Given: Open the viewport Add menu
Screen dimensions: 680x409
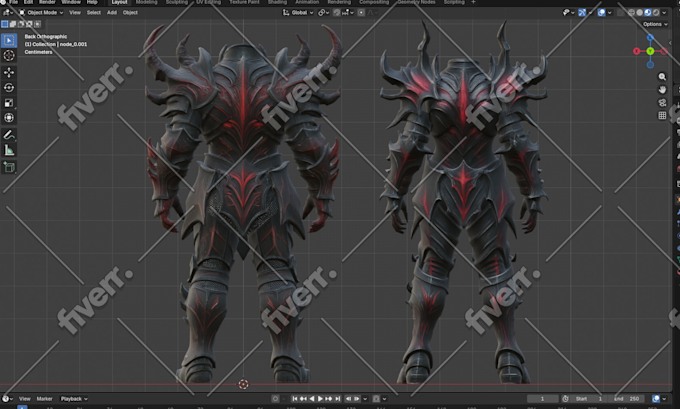Looking at the screenshot, I should point(112,13).
